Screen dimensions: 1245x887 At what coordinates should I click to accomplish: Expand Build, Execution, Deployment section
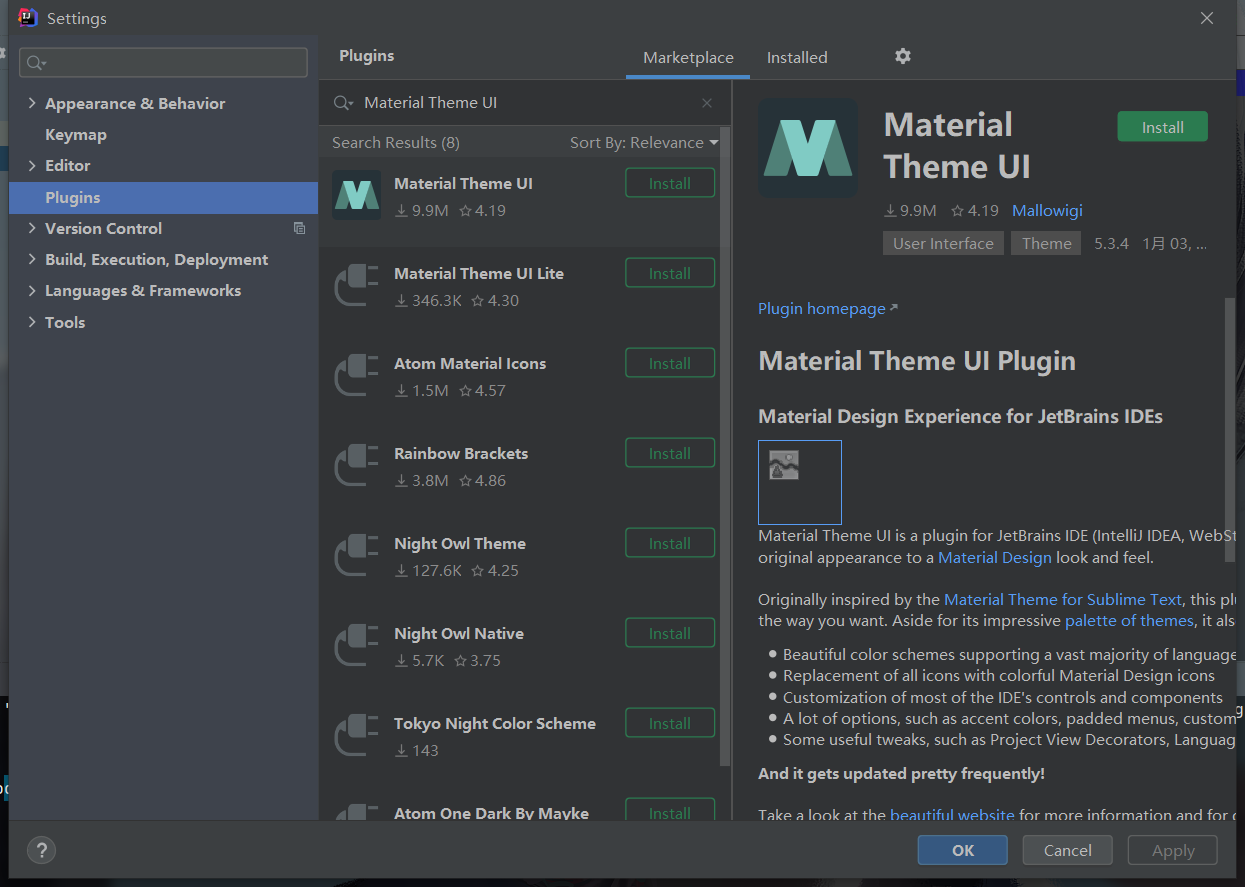click(33, 259)
